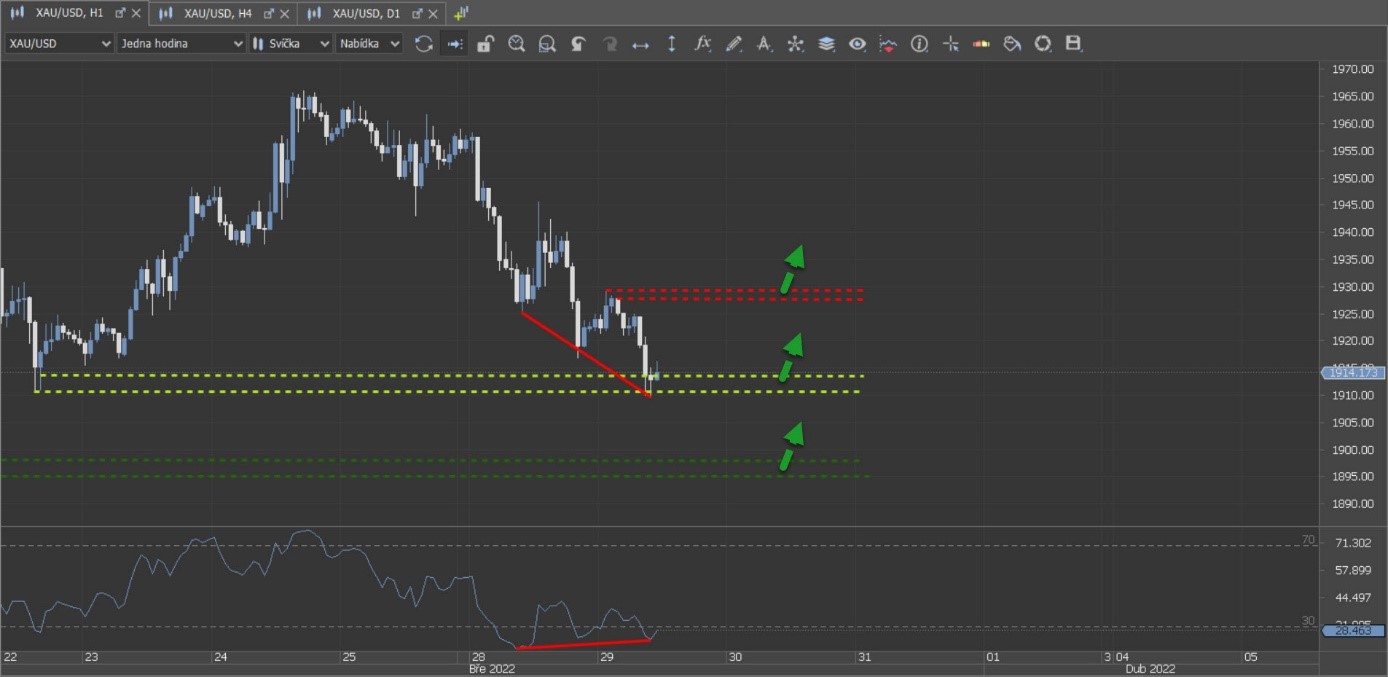
Task: Open the info circle icon
Action: 919,44
